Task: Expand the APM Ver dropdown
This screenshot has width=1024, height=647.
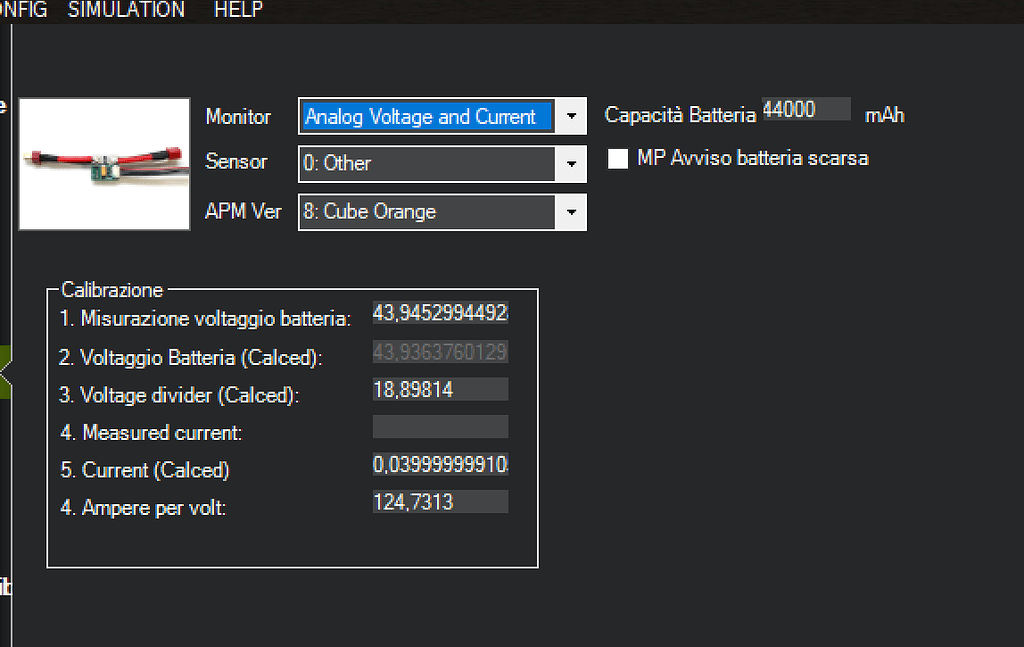Action: pos(571,212)
